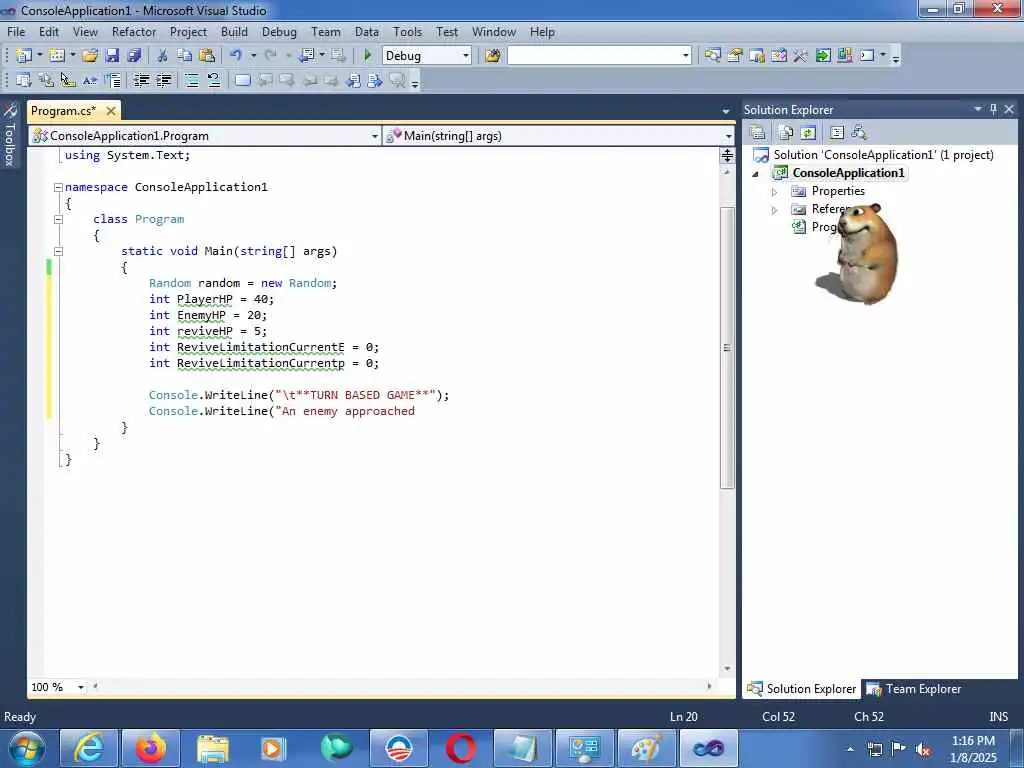Close the Program.cs* document tab

pyautogui.click(x=111, y=111)
